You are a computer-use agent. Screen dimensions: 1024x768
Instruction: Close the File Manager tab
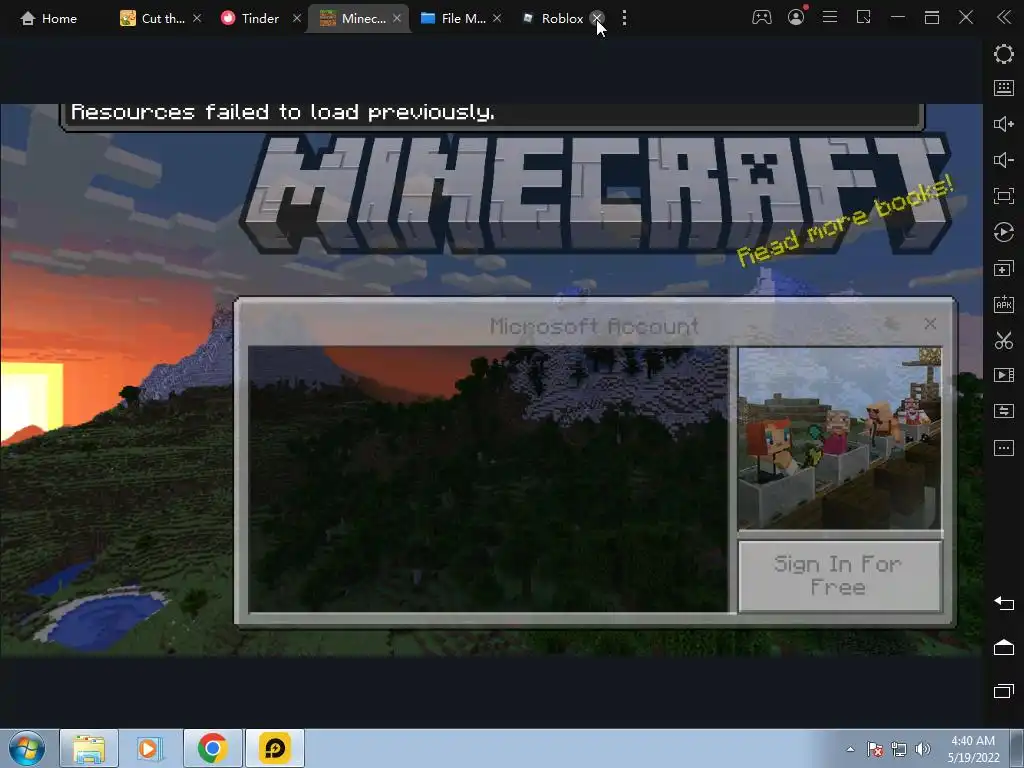[497, 18]
